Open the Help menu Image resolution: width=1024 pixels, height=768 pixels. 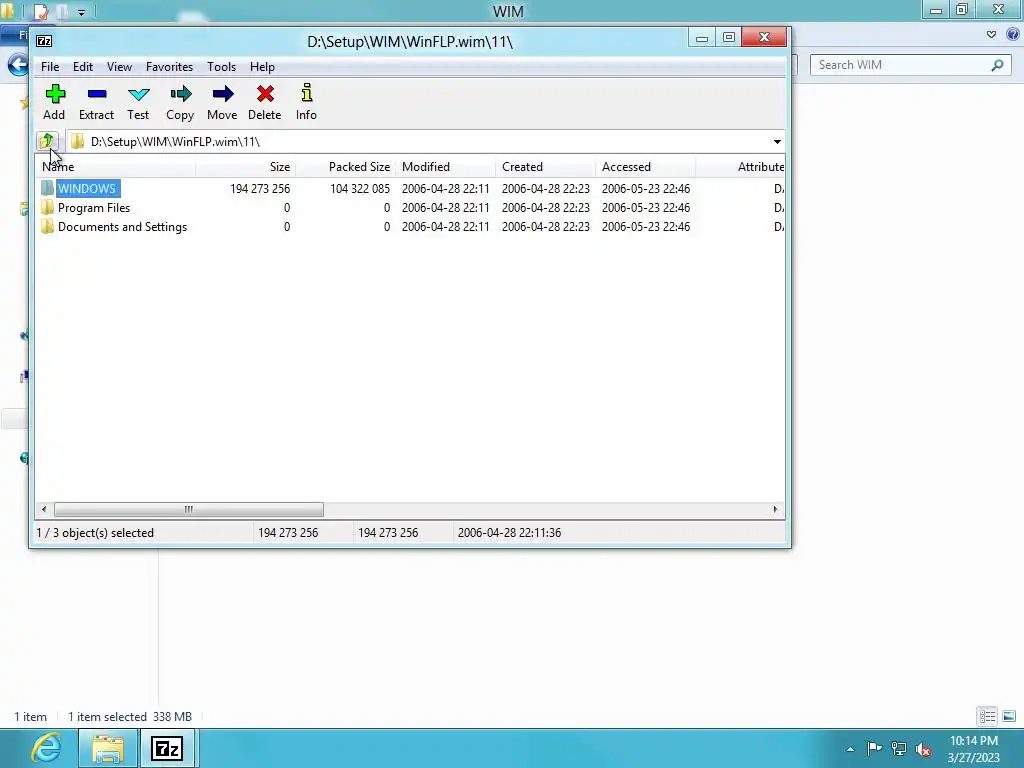click(x=262, y=67)
